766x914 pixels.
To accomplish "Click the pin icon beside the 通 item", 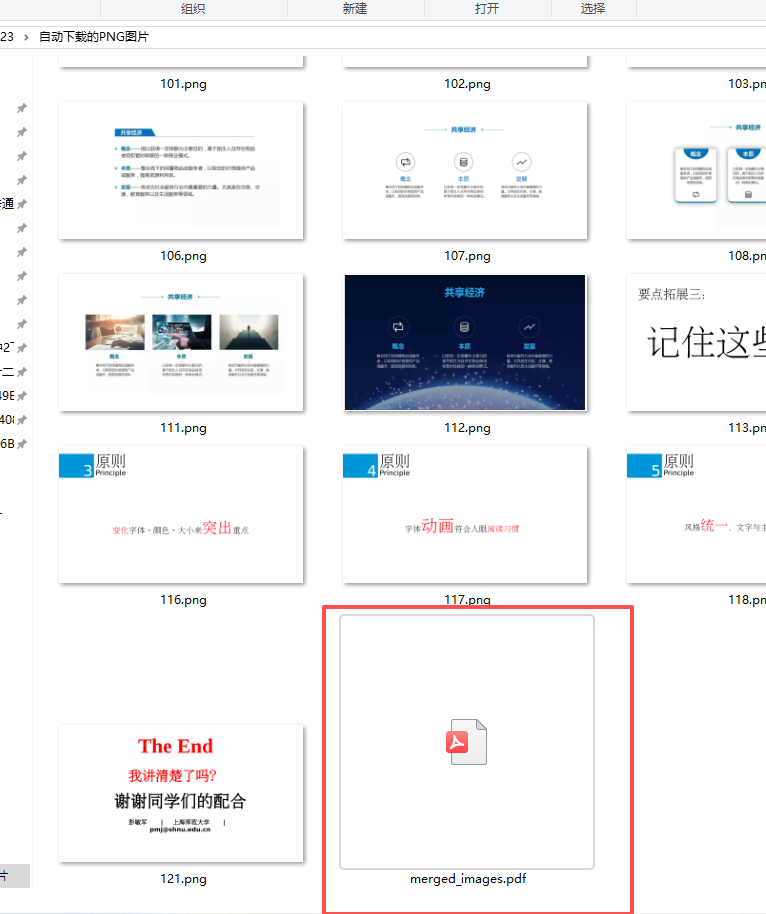I will pos(22,204).
